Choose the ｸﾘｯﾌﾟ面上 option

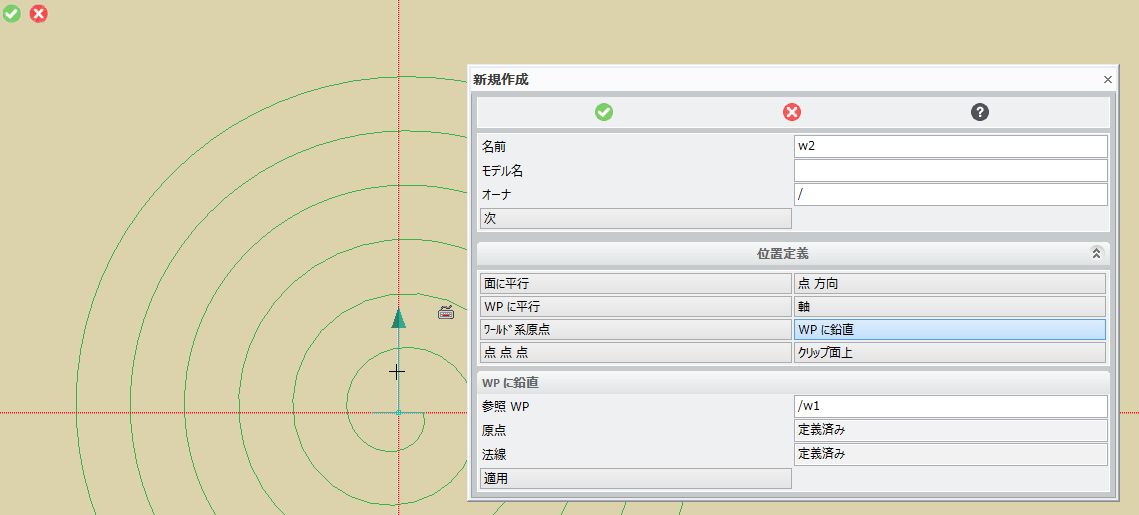[950, 353]
